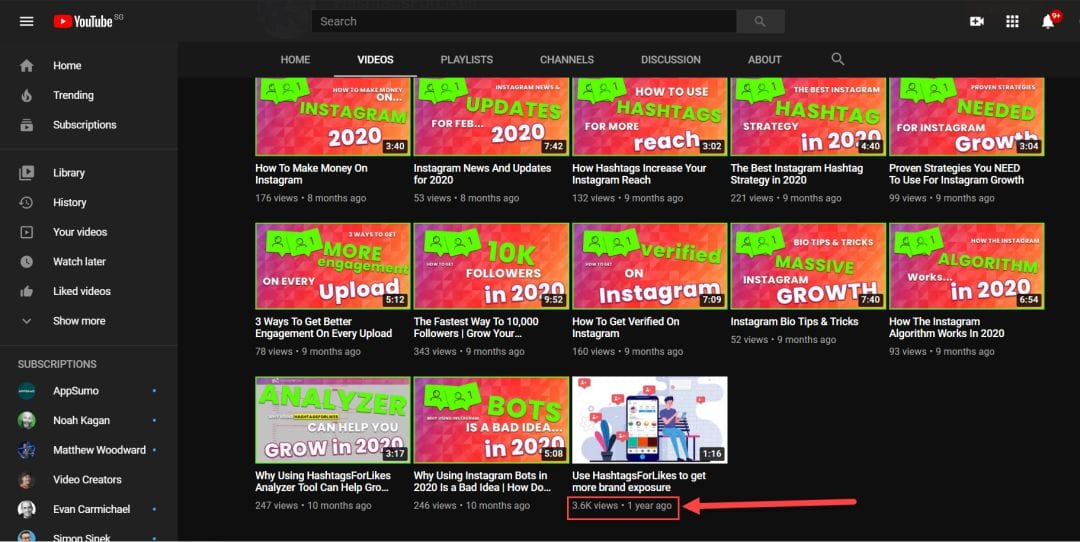Viewport: 1080px width, 542px height.
Task: Open the PLAYLISTS tab
Action: click(x=467, y=59)
